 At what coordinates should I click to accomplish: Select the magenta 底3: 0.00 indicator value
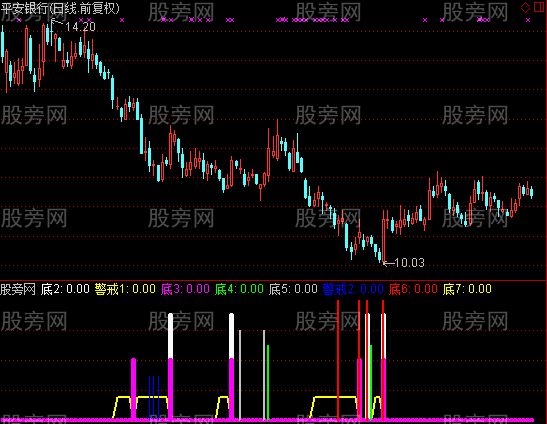(x=185, y=289)
